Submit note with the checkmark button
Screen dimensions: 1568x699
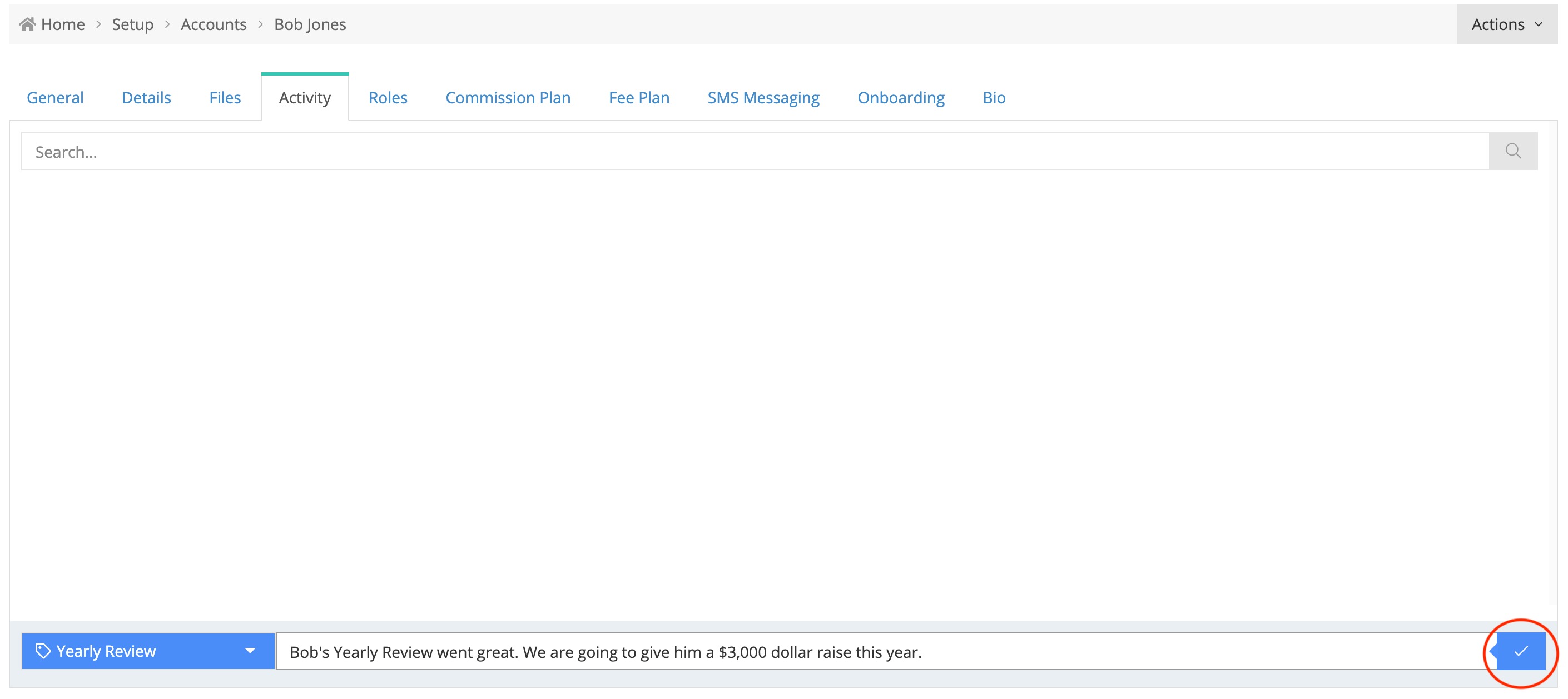pyautogui.click(x=1520, y=651)
